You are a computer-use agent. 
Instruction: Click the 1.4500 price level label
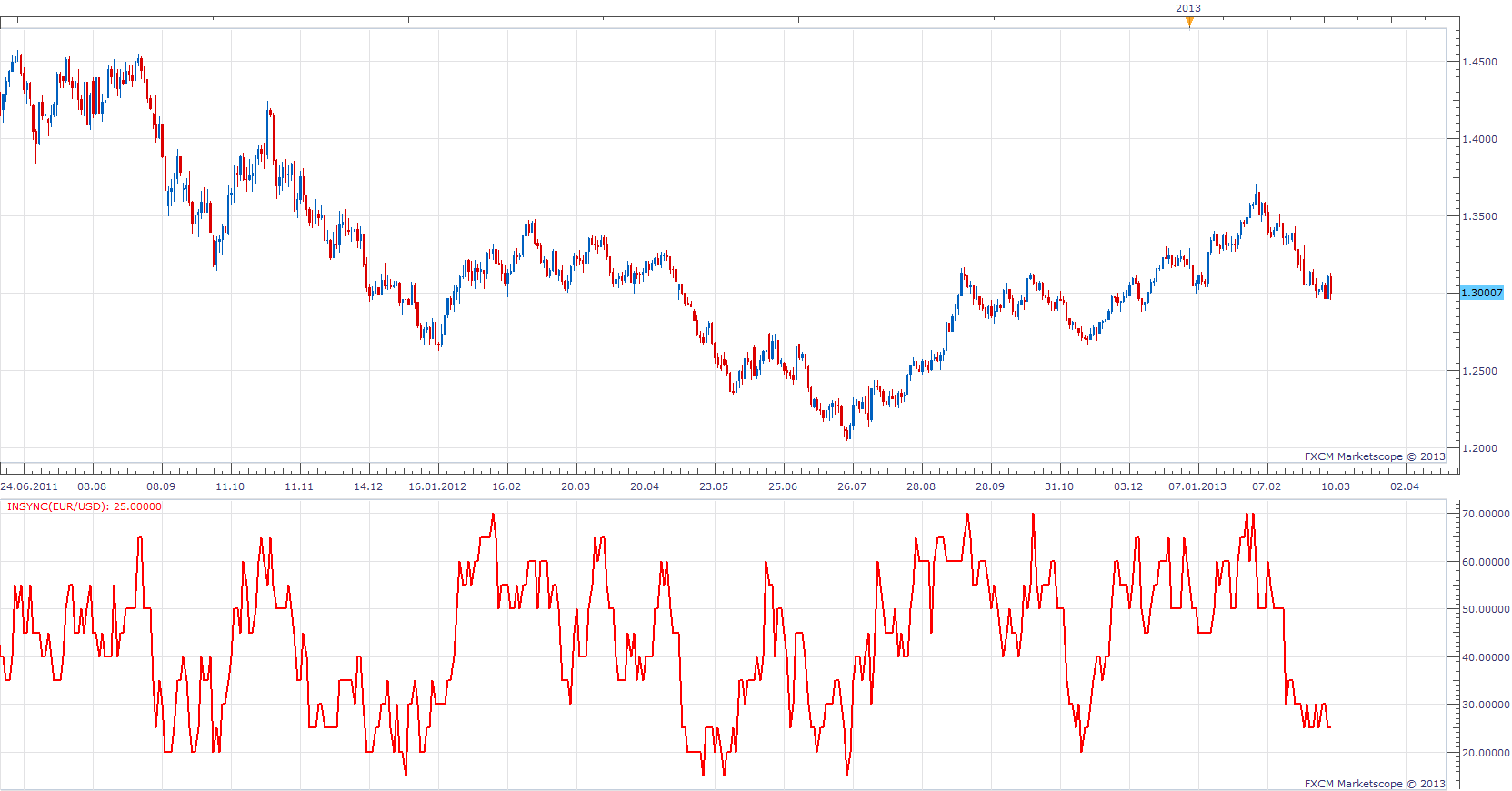1479,62
